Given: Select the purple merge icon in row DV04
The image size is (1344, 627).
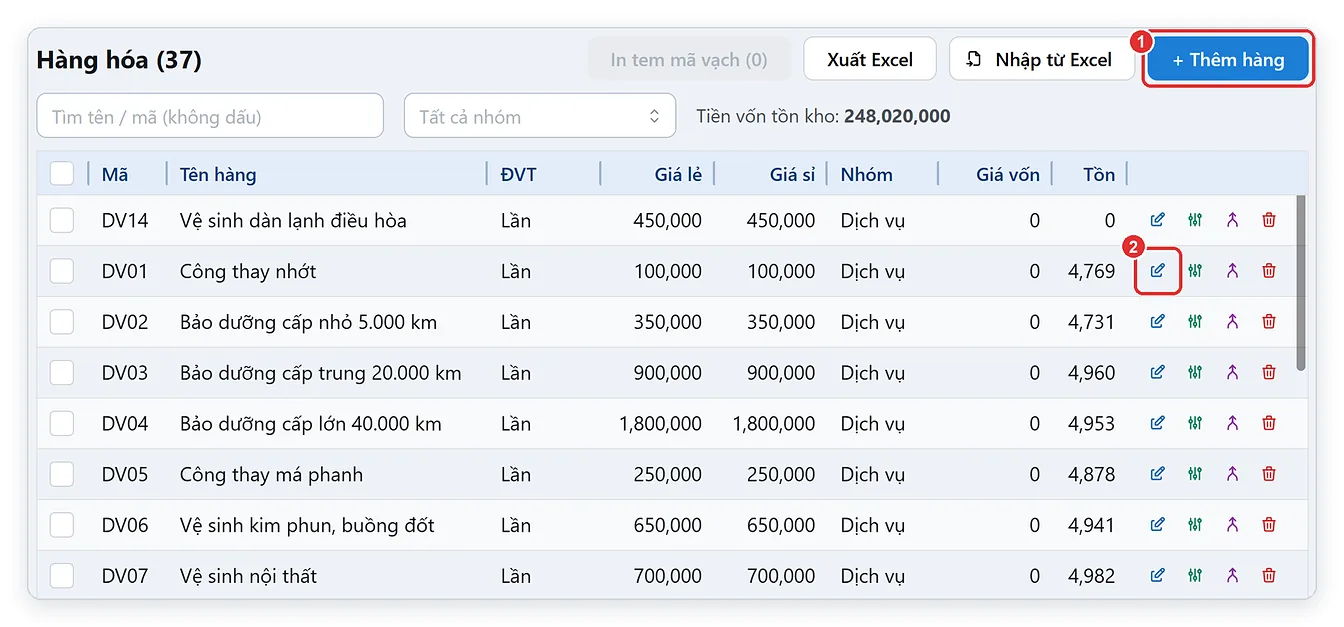Looking at the screenshot, I should coord(1232,423).
